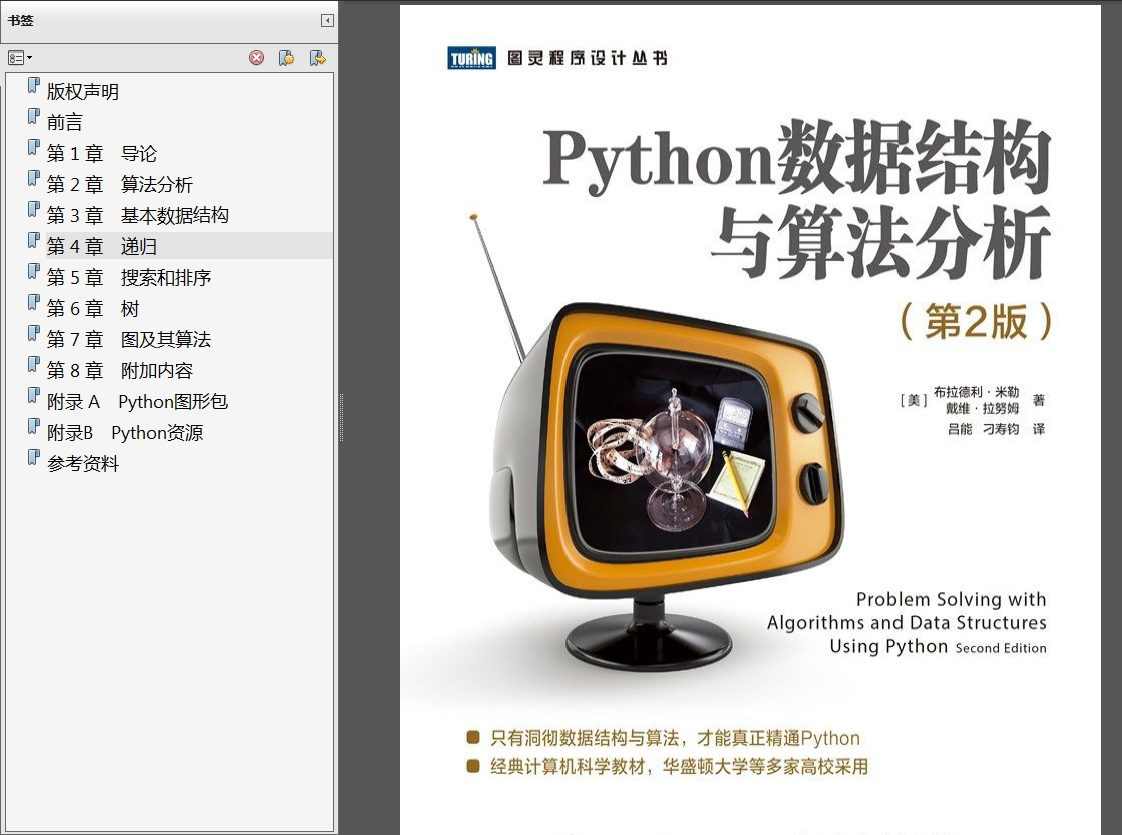This screenshot has width=1122, height=835.
Task: Click the author name 布拉德利·米勒
Action: 976,392
